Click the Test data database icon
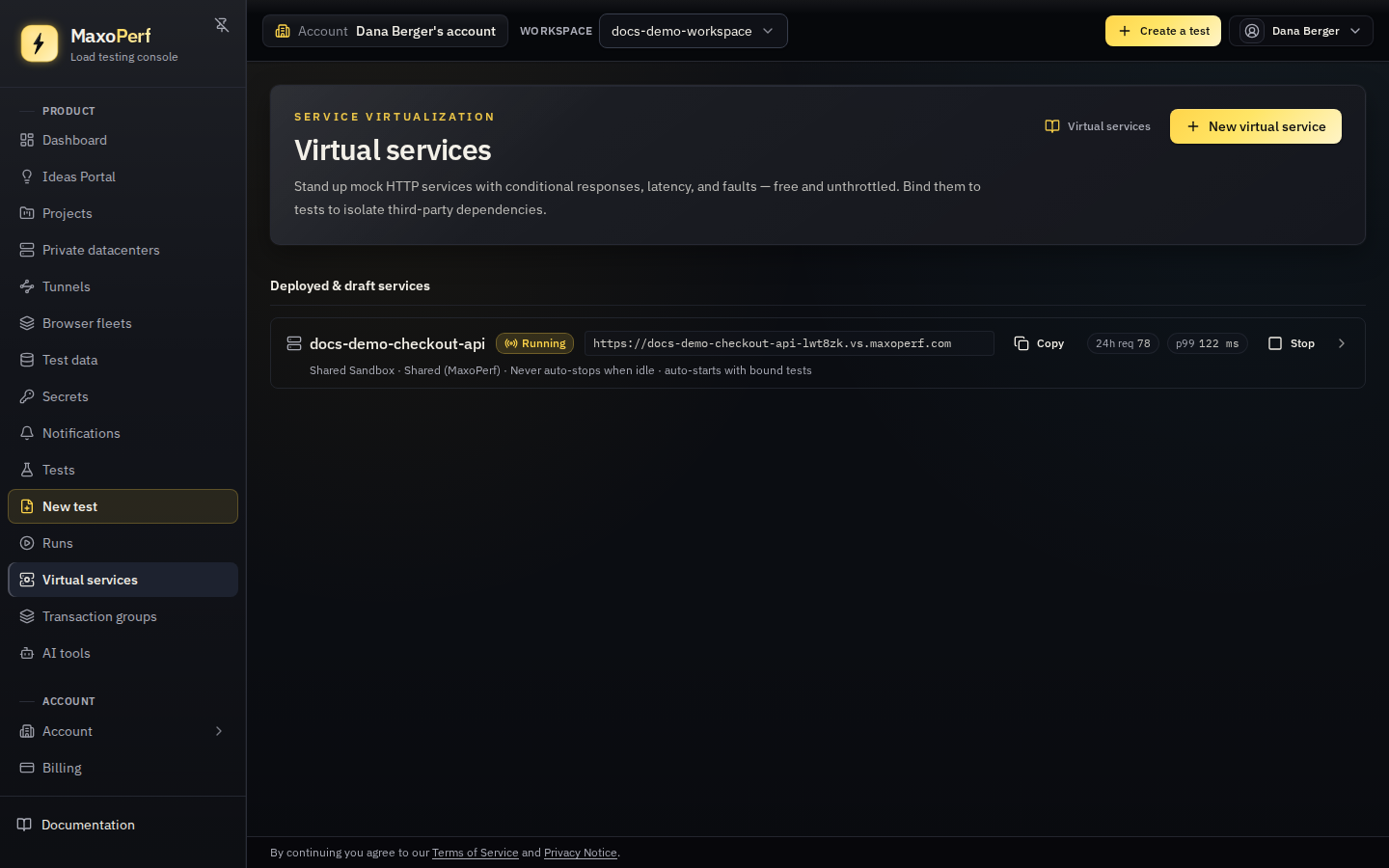 click(27, 360)
